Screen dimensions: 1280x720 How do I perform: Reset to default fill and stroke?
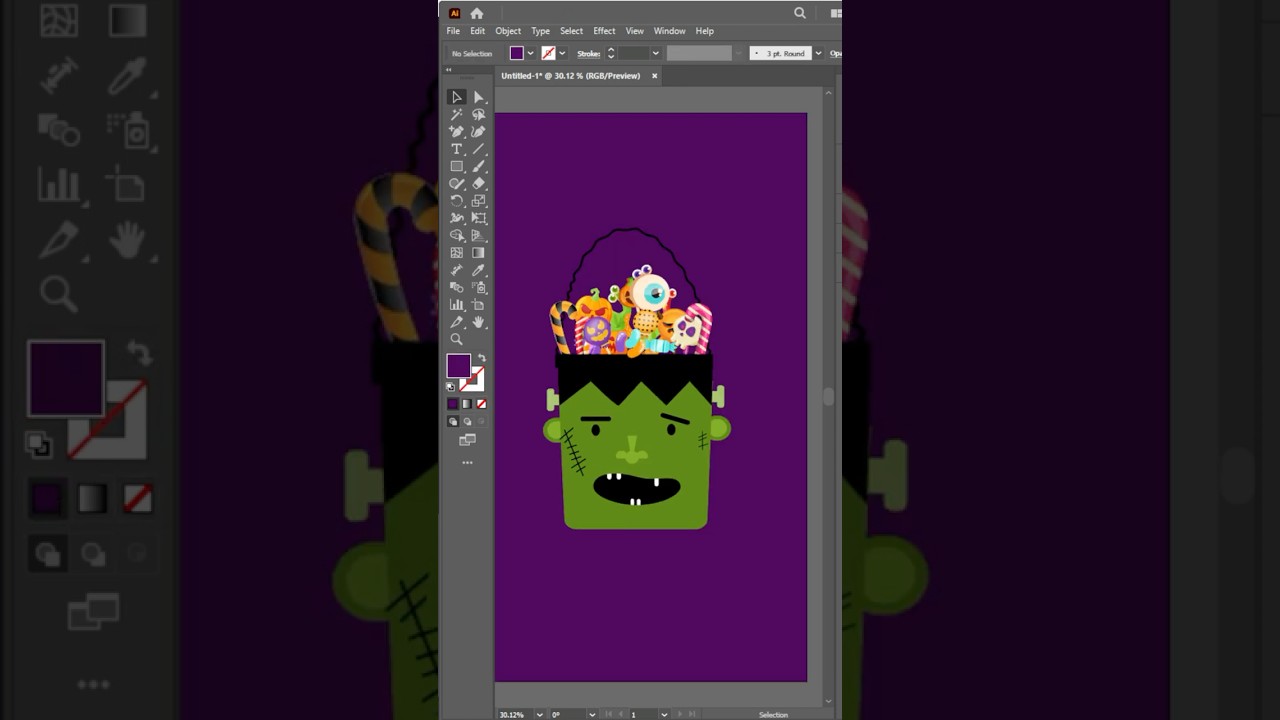[x=450, y=386]
